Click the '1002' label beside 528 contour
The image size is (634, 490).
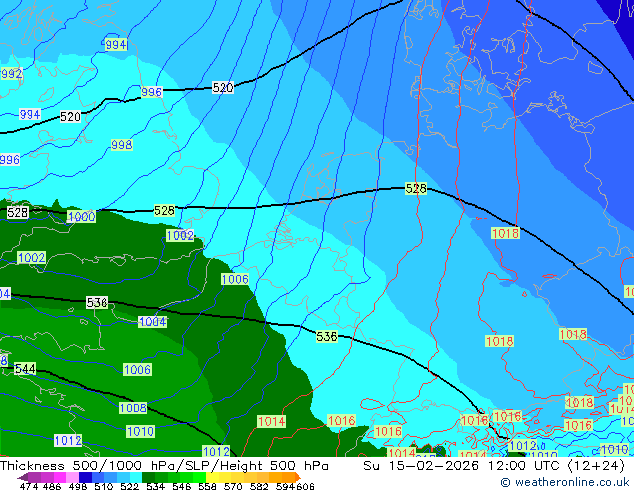(x=180, y=235)
